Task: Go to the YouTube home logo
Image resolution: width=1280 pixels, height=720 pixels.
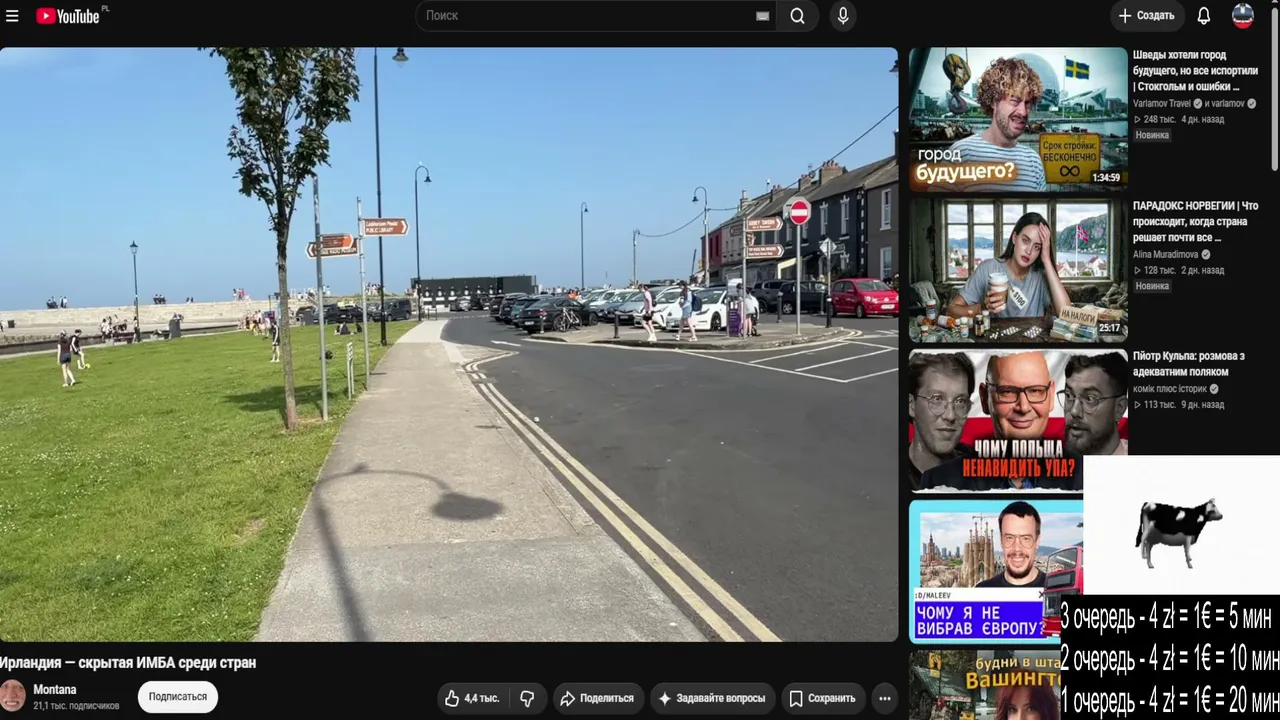Action: 67,16
